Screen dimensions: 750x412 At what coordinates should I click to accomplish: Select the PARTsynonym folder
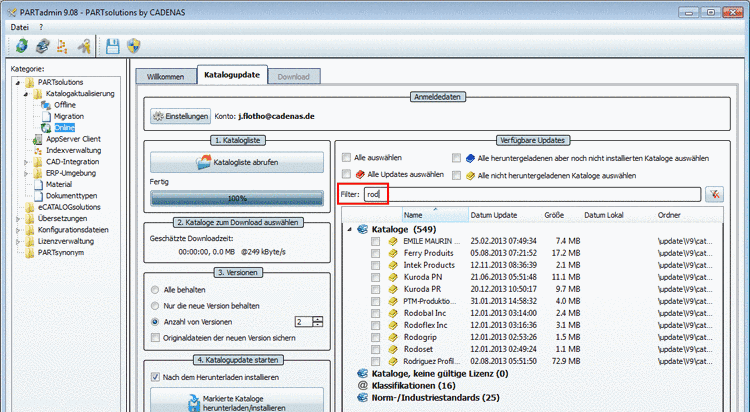click(x=61, y=253)
